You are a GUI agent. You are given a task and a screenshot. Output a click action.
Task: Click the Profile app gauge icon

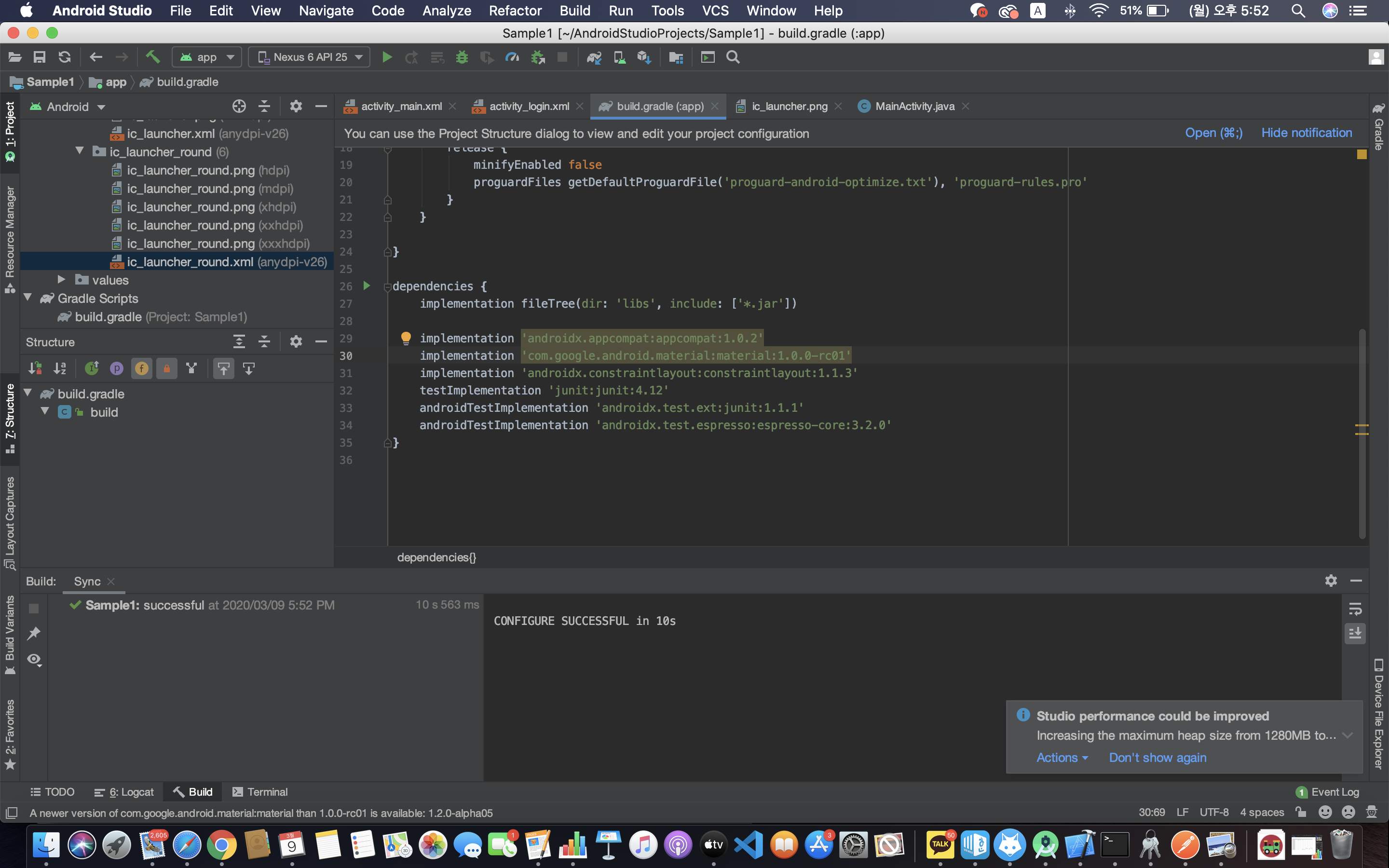511,57
